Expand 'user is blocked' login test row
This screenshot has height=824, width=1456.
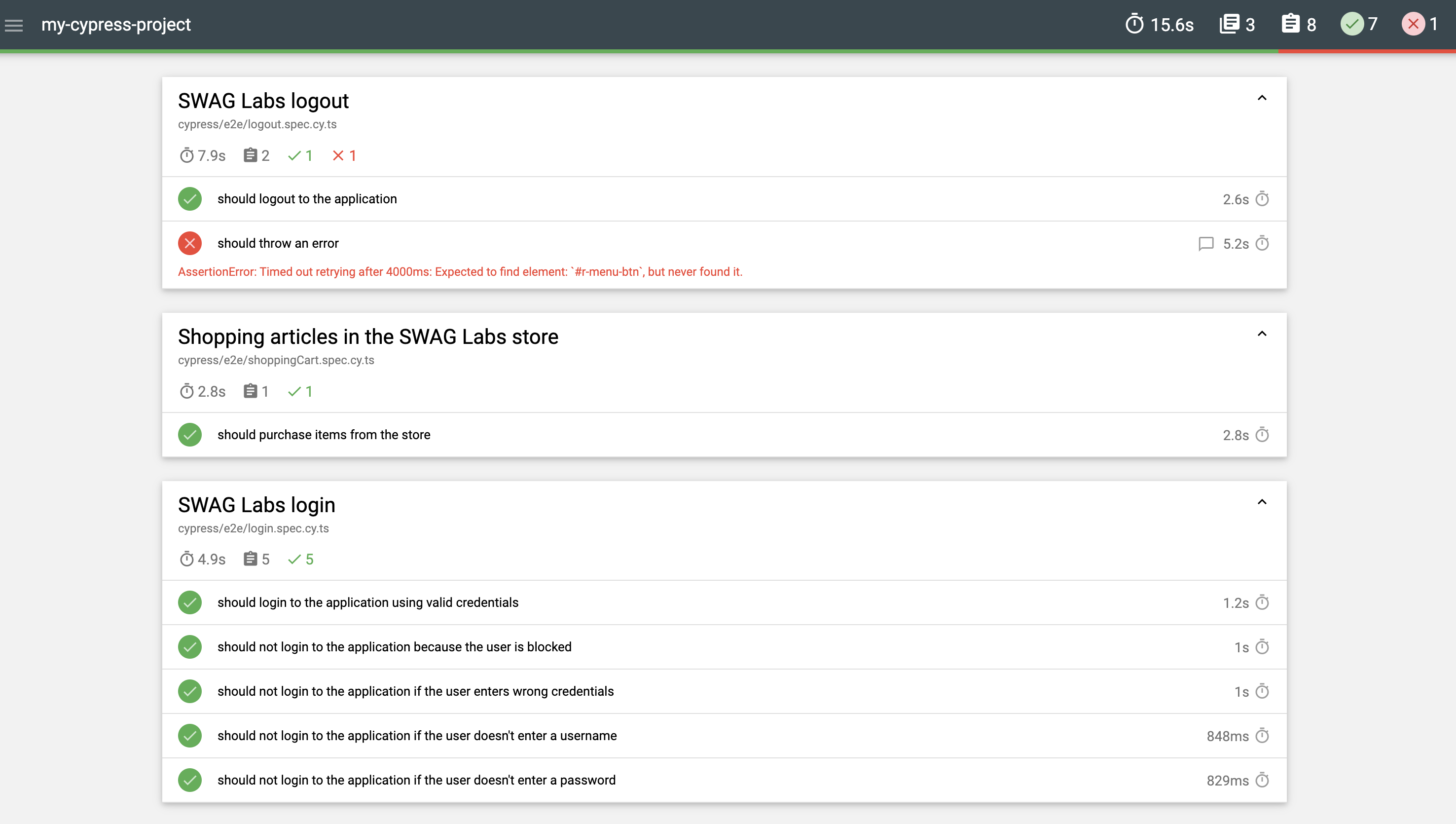click(394, 647)
